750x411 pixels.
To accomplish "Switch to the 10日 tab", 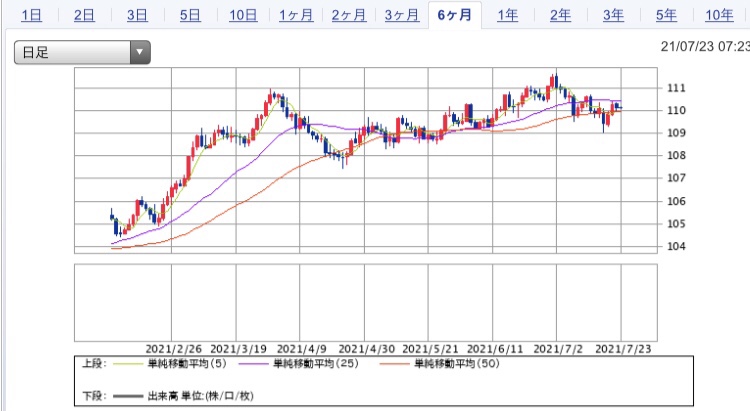I will (x=243, y=15).
